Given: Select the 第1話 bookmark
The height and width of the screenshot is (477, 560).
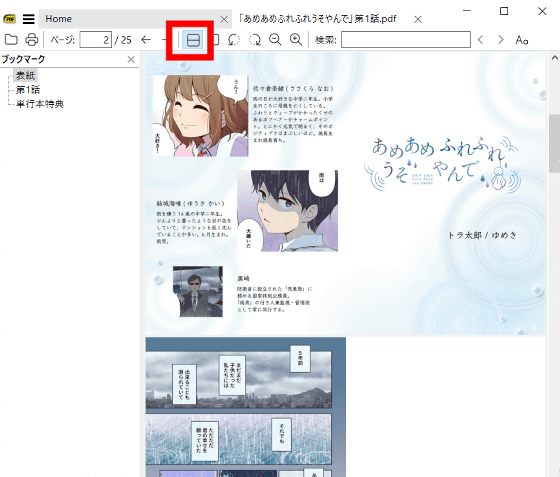Looking at the screenshot, I should pos(28,90).
